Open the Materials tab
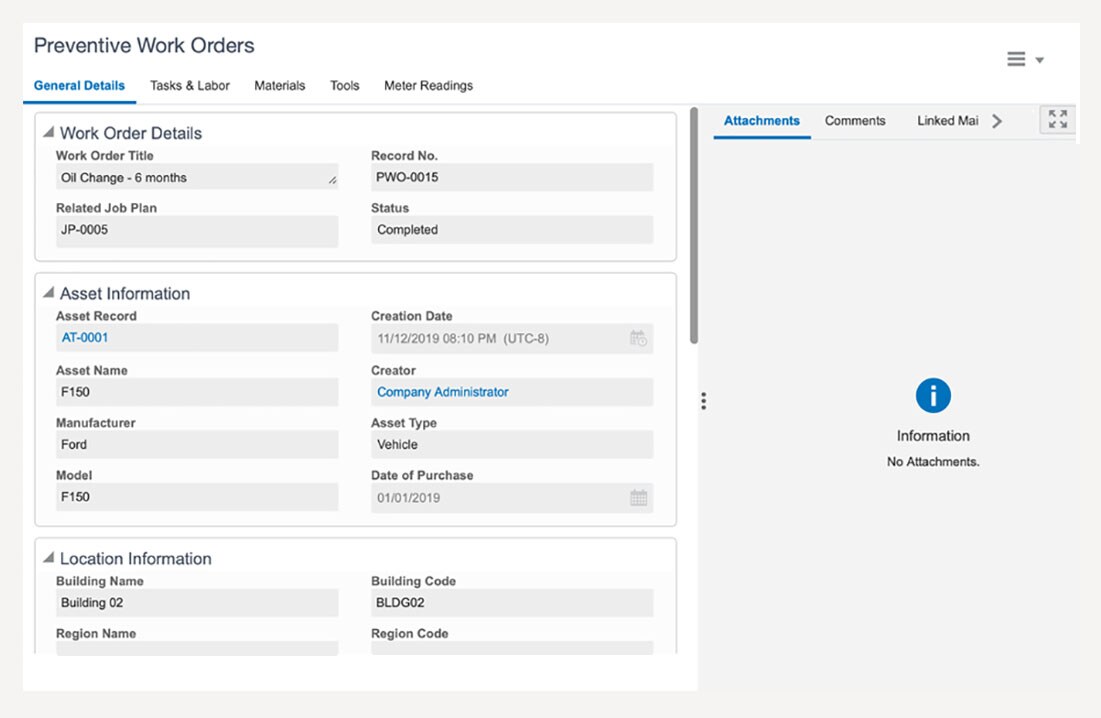The width and height of the screenshot is (1101, 718). pyautogui.click(x=280, y=86)
